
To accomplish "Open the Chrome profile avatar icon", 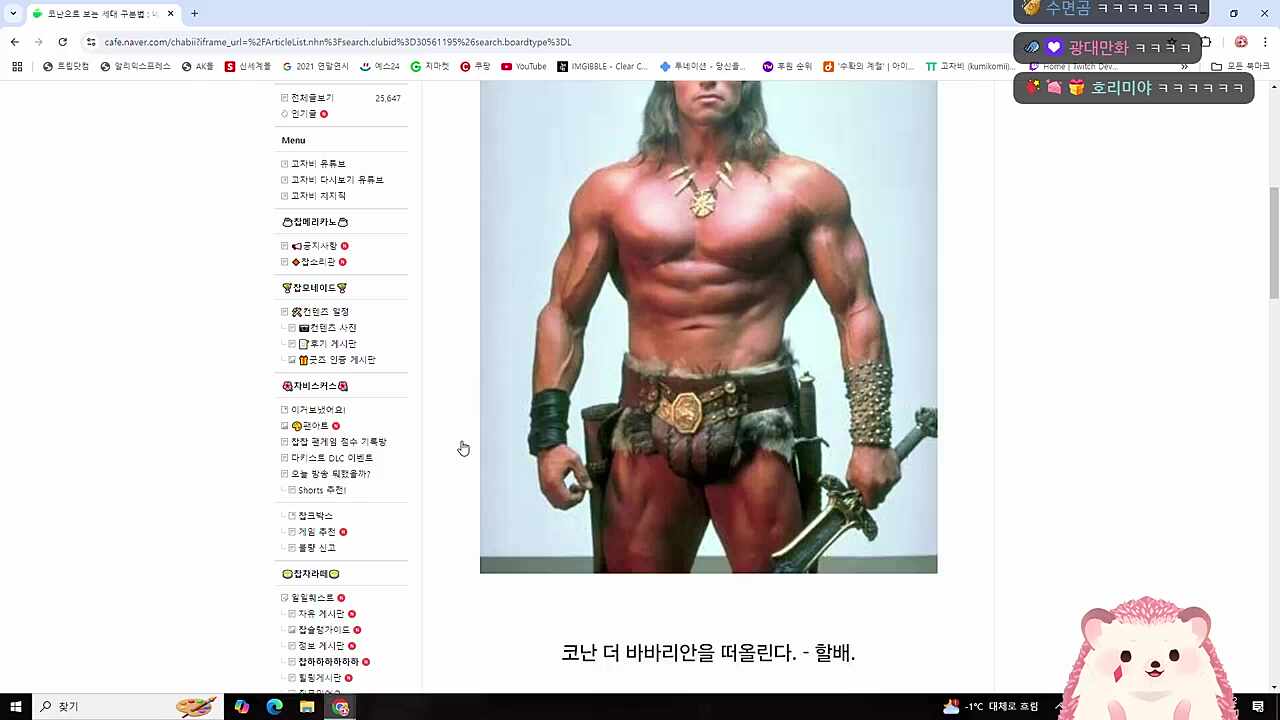I will [x=1241, y=42].
